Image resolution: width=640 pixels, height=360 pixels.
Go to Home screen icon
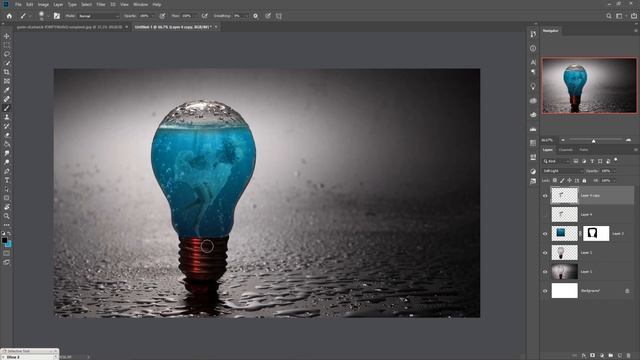(9, 16)
